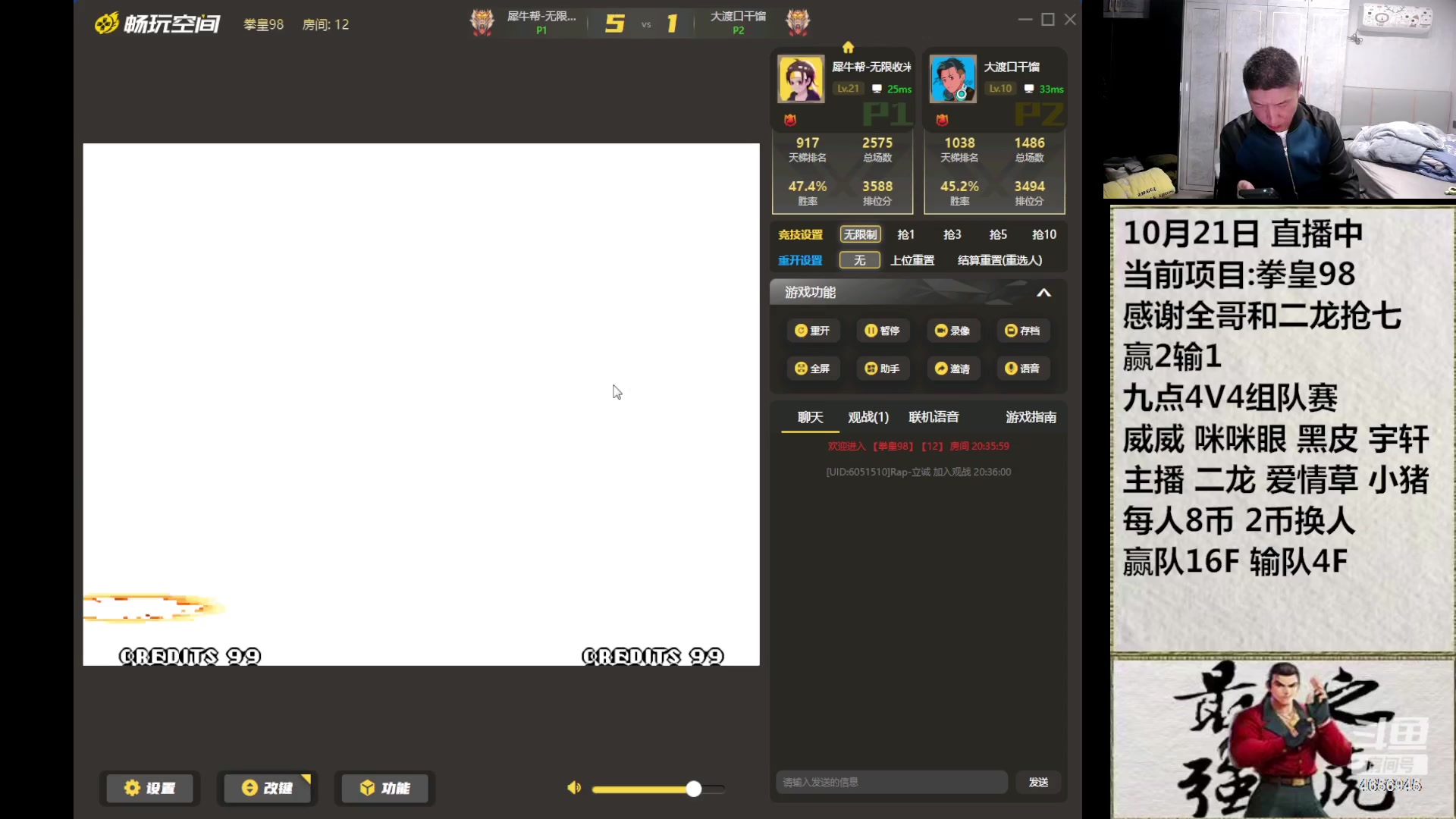Click the UID:6051510 spectator join message
The height and width of the screenshot is (819, 1456).
click(918, 472)
